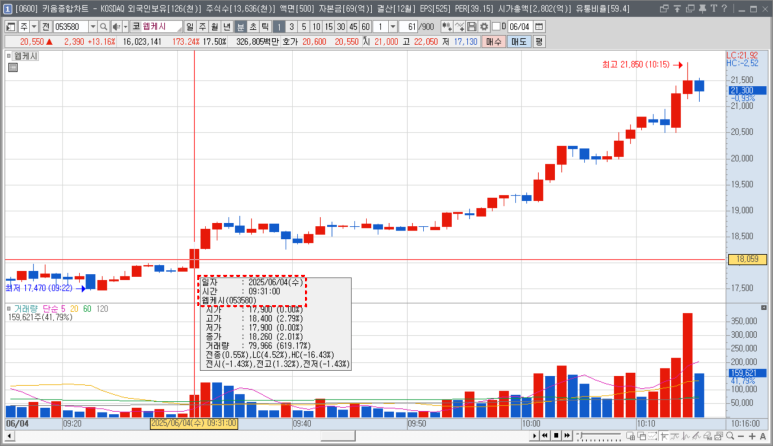Click the 령 button next to 매도
Screen dimensions: 773x446
(539, 42)
